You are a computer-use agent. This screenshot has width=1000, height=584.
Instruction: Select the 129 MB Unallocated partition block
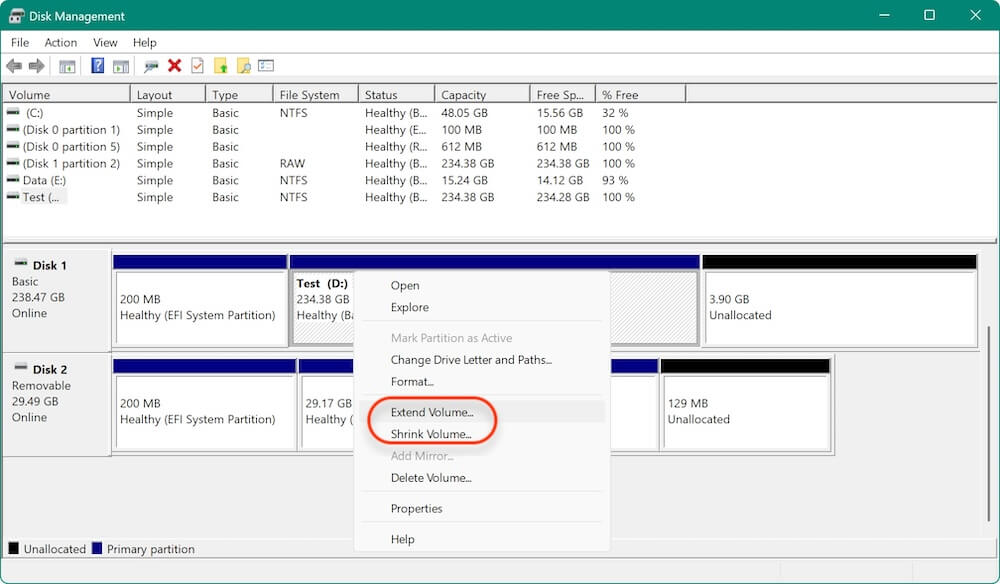[745, 410]
